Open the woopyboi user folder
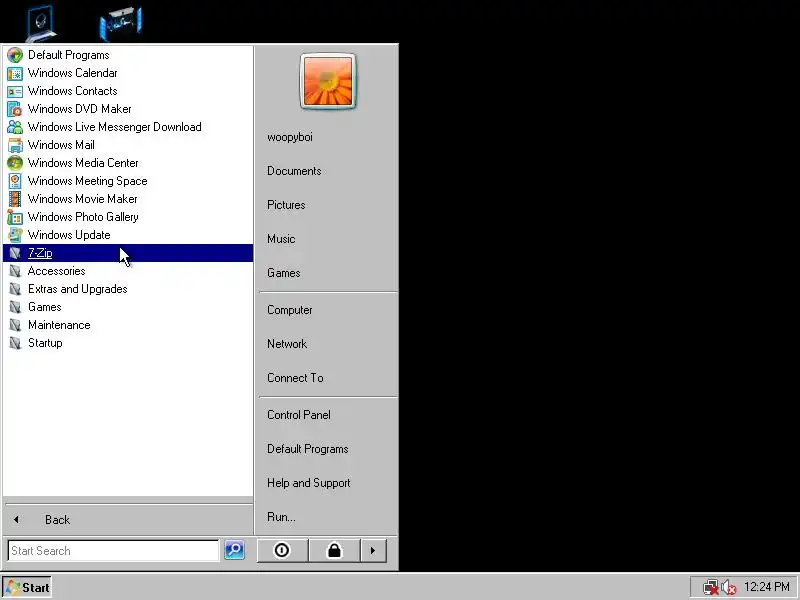The image size is (800, 600). tap(290, 137)
